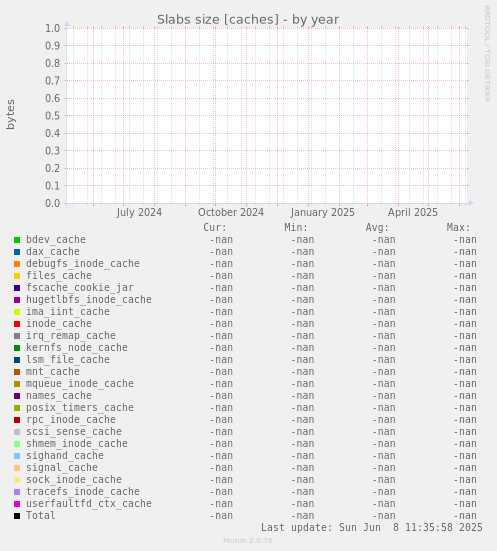Screen dimensions: 497x551
Task: Click the 'October 2024' x-axis label
Action: 231,212
